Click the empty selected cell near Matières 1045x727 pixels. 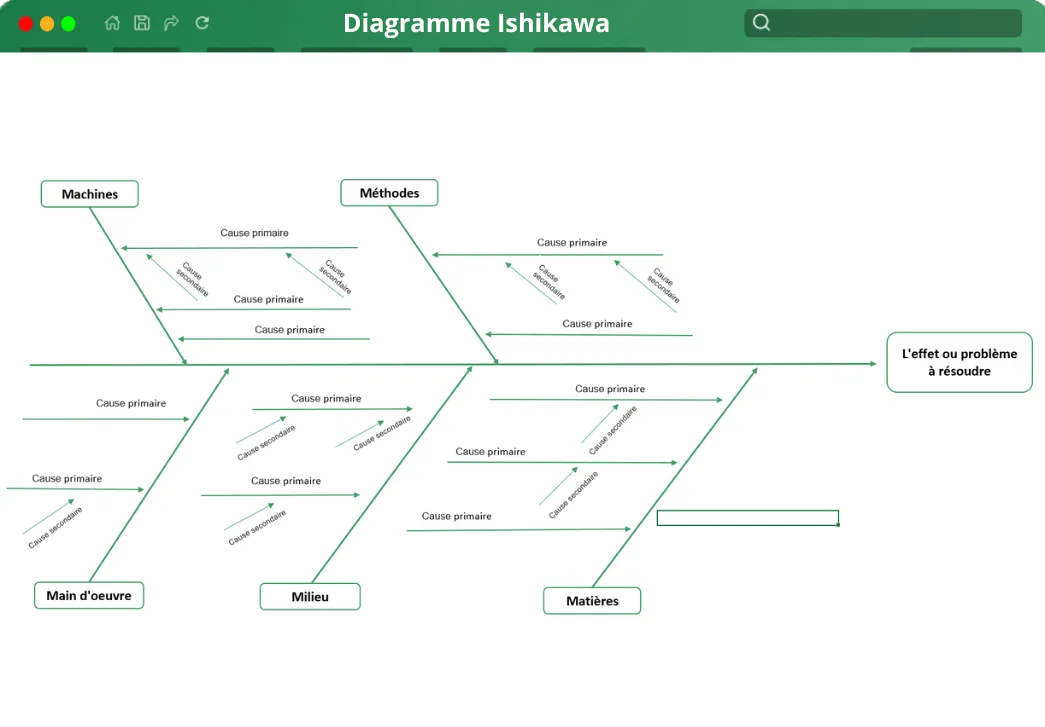pos(748,518)
